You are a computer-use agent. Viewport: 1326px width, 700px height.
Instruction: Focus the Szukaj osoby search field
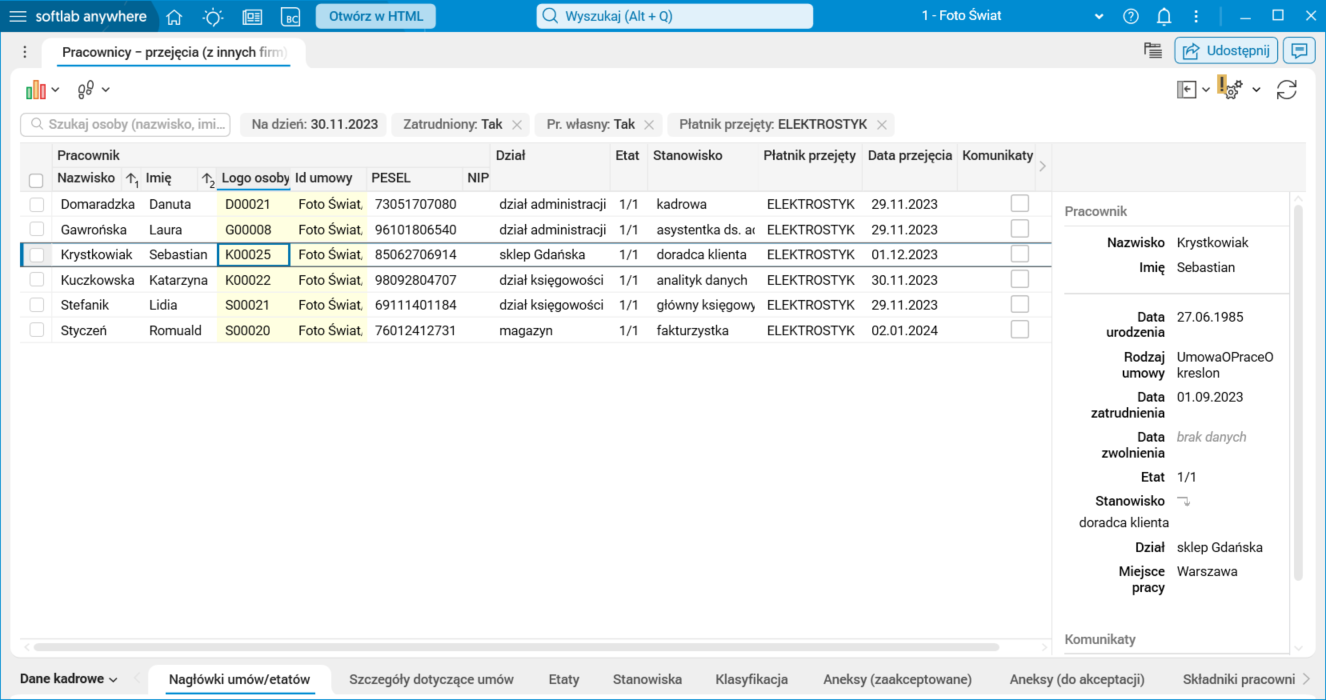(x=126, y=124)
